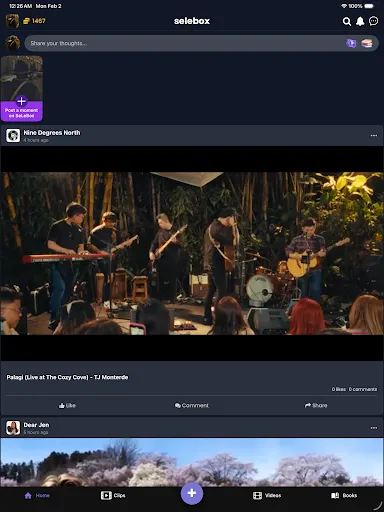Image resolution: width=384 pixels, height=512 pixels.
Task: Switch to Books tab
Action: tap(344, 496)
